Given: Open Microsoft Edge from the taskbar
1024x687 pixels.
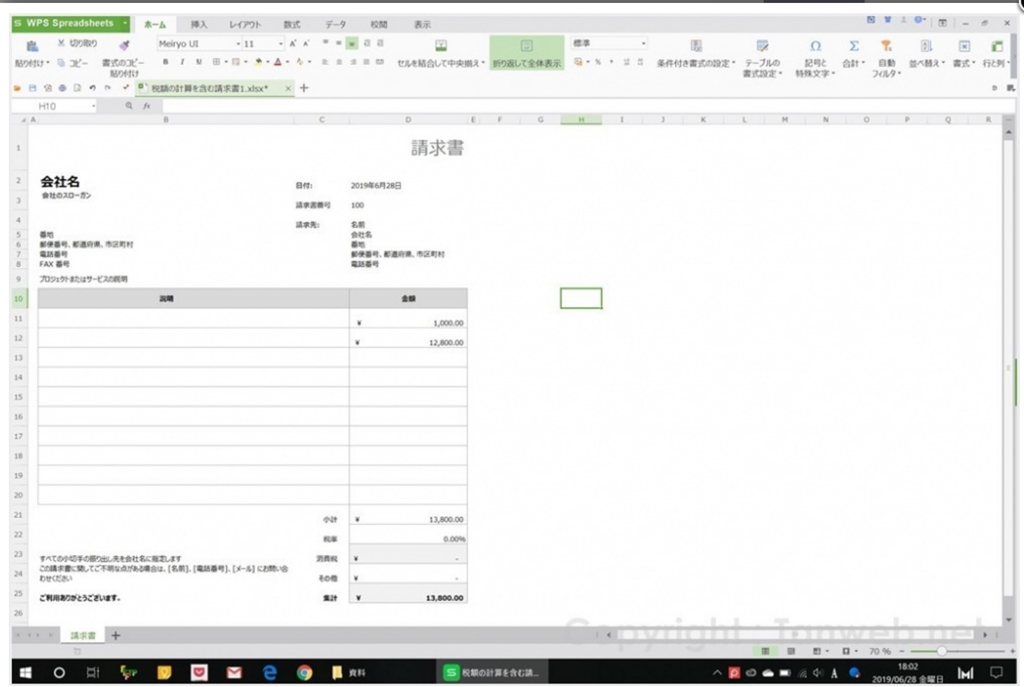Looking at the screenshot, I should pyautogui.click(x=269, y=673).
